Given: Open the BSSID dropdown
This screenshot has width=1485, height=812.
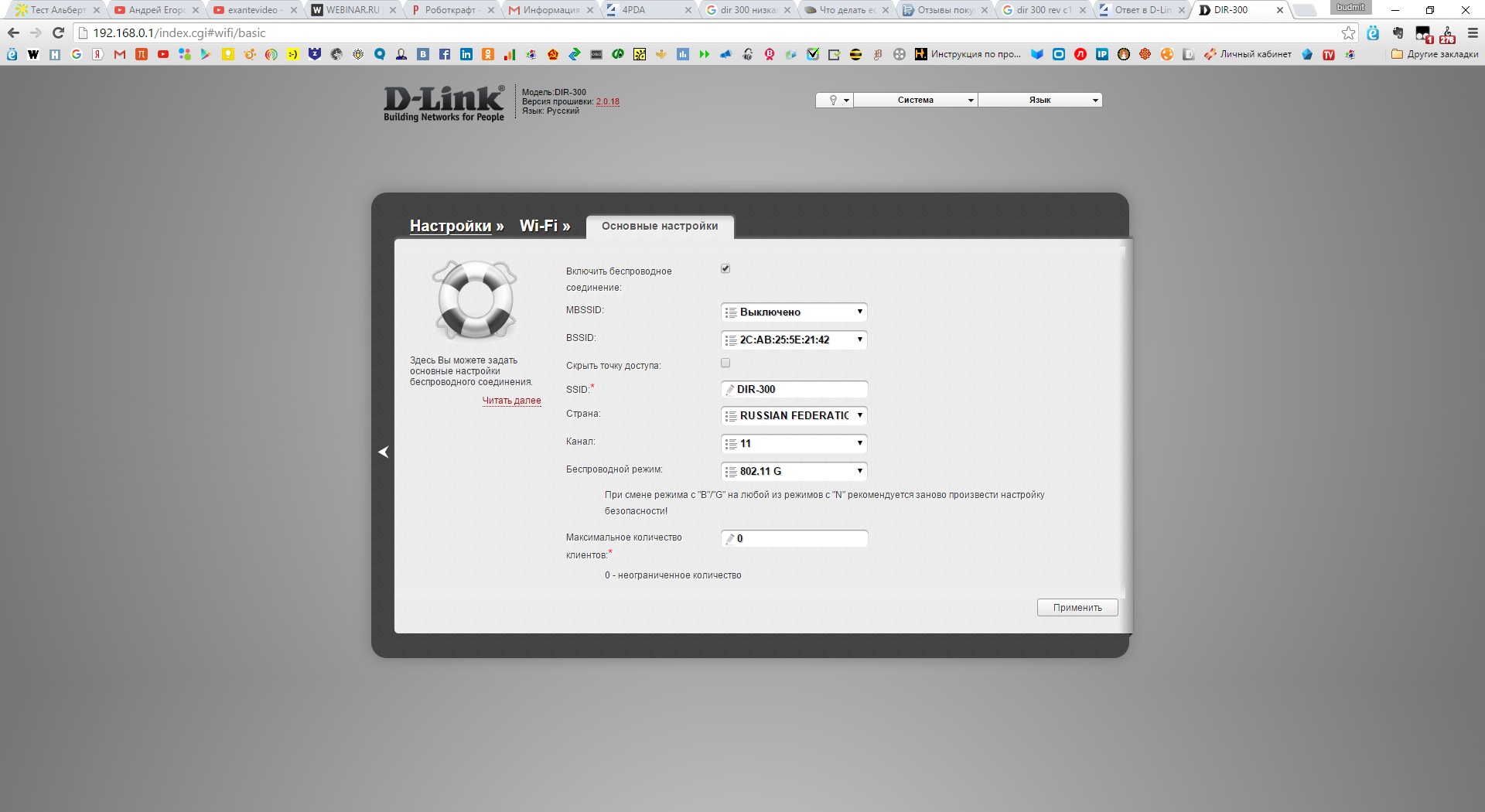Looking at the screenshot, I should click(x=794, y=340).
